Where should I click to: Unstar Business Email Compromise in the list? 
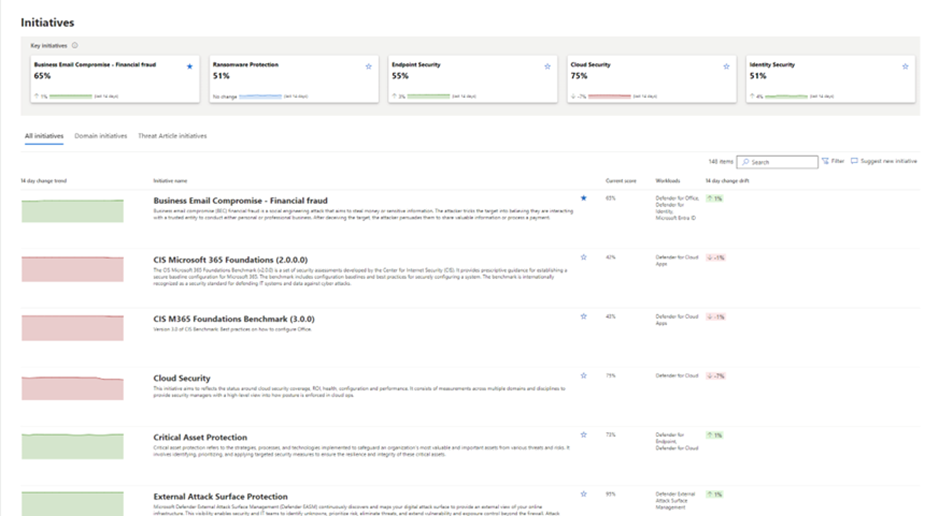point(583,198)
